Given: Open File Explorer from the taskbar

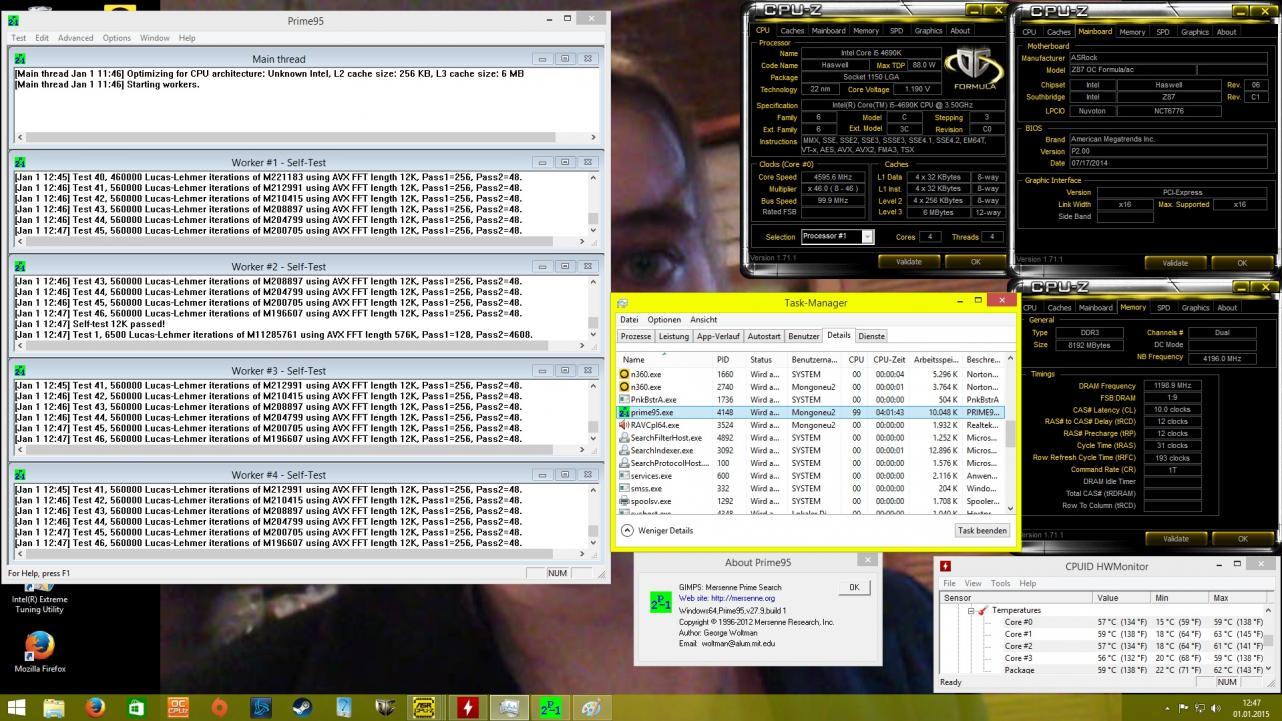Looking at the screenshot, I should 53,708.
